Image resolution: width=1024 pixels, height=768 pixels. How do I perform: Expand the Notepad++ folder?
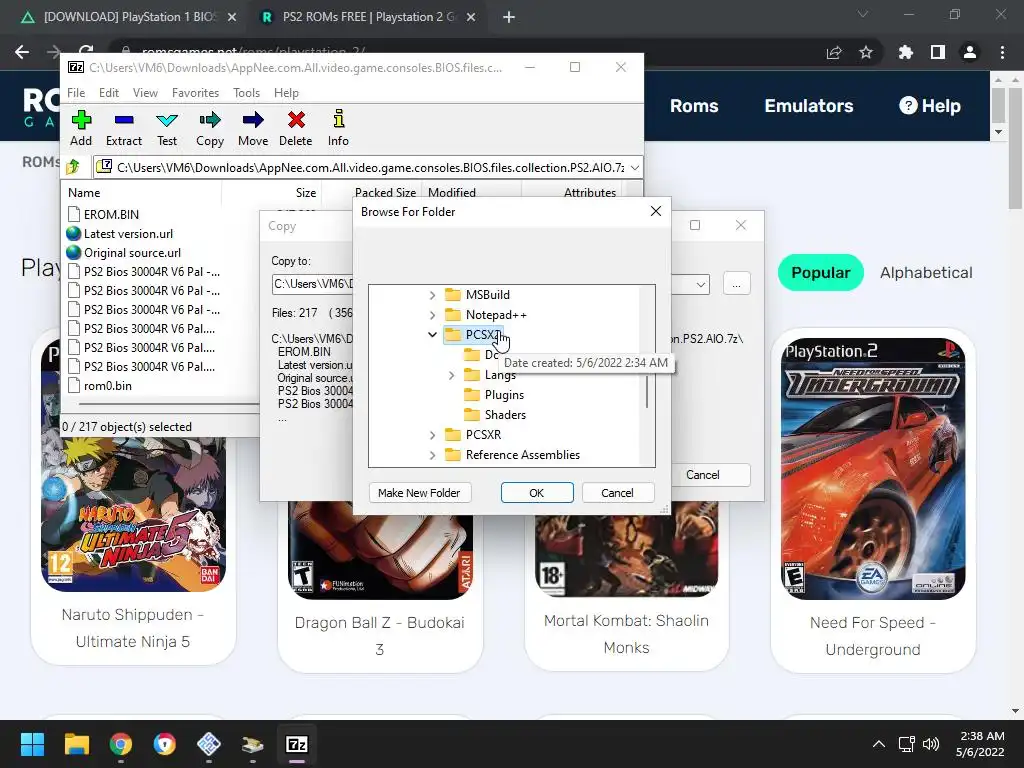[432, 315]
